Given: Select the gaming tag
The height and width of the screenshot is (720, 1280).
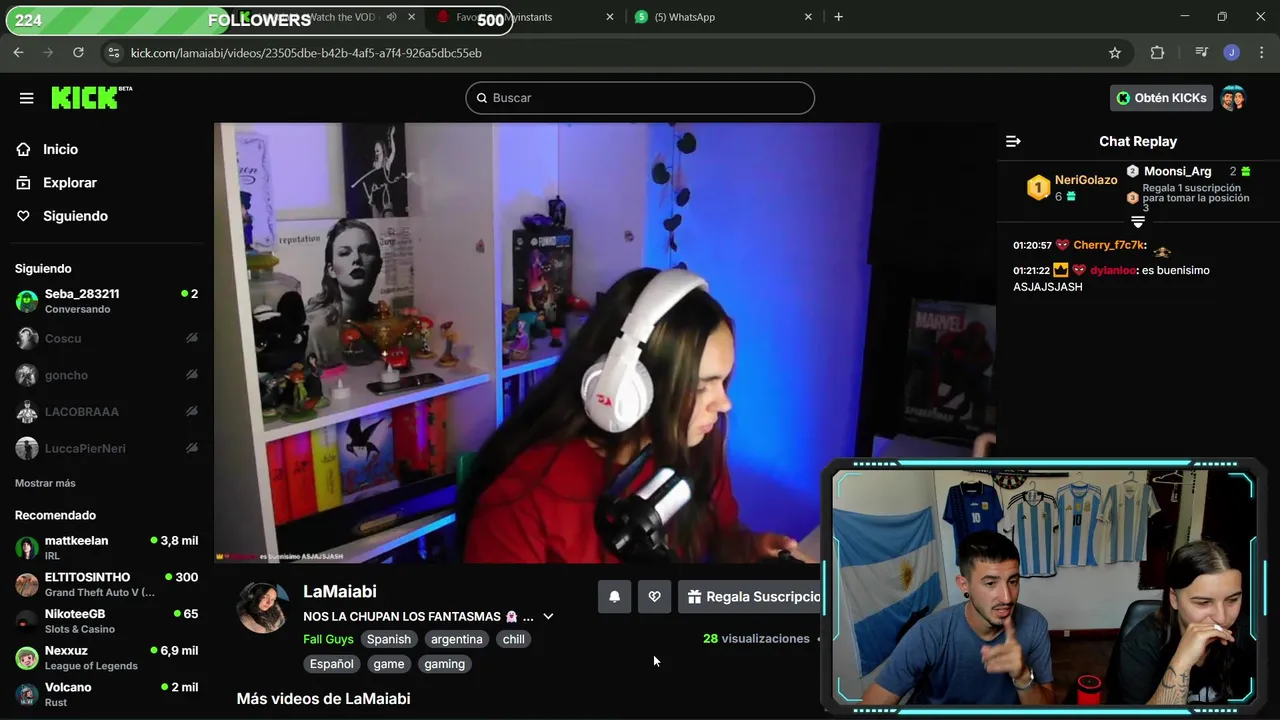Looking at the screenshot, I should click(444, 664).
